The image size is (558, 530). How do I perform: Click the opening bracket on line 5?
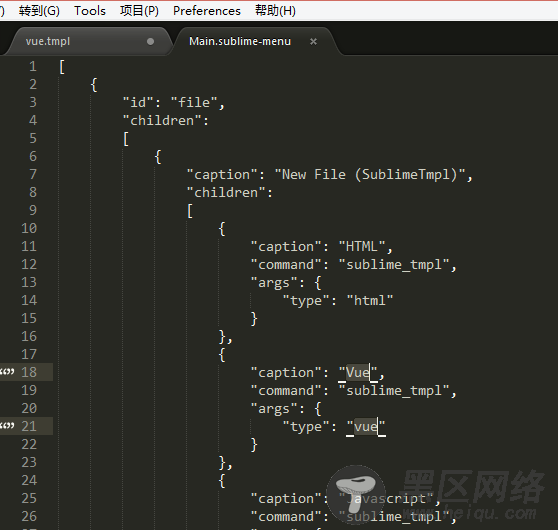click(x=126, y=139)
